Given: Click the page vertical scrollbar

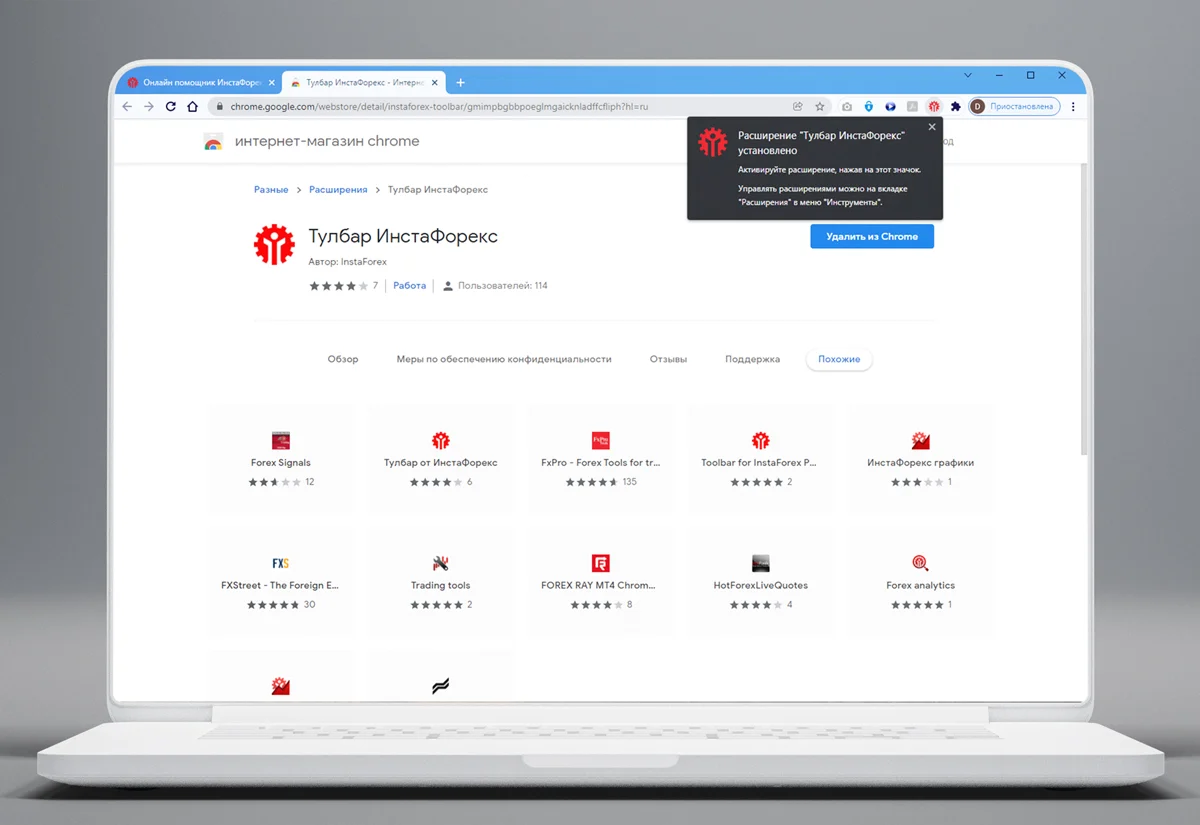Looking at the screenshot, I should click(1083, 300).
